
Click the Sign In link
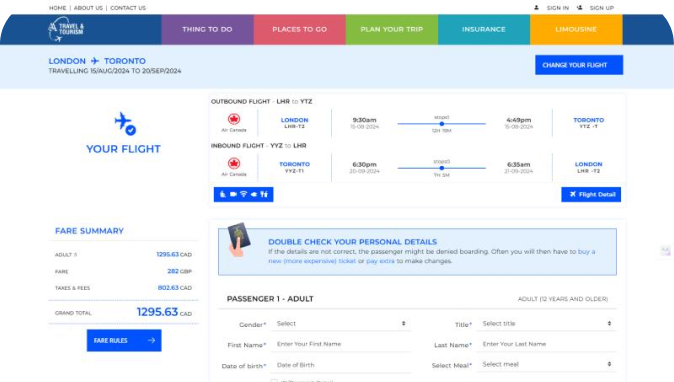558,8
